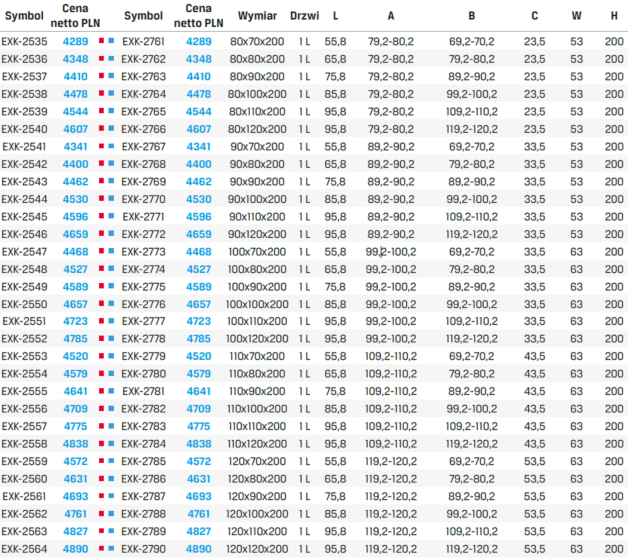Click dimension 80x120x200
Viewport: 628px width, 560px height.
click(x=257, y=129)
